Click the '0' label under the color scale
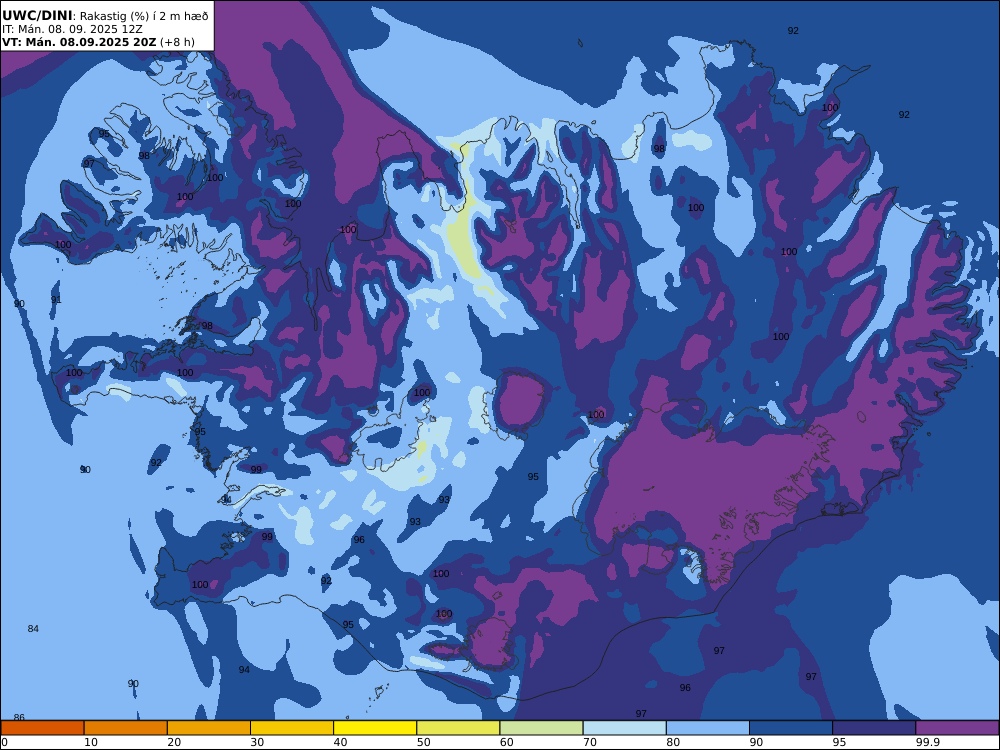Image resolution: width=1000 pixels, height=750 pixels. click(x=4, y=742)
